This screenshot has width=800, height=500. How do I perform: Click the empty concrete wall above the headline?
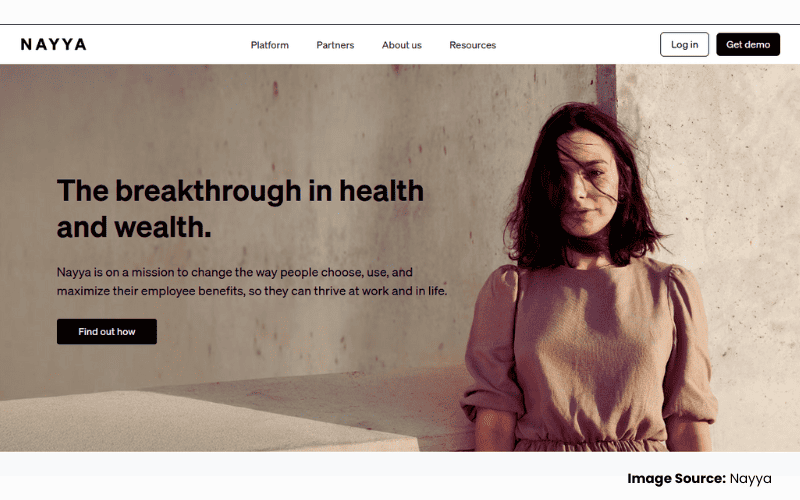pos(230,117)
